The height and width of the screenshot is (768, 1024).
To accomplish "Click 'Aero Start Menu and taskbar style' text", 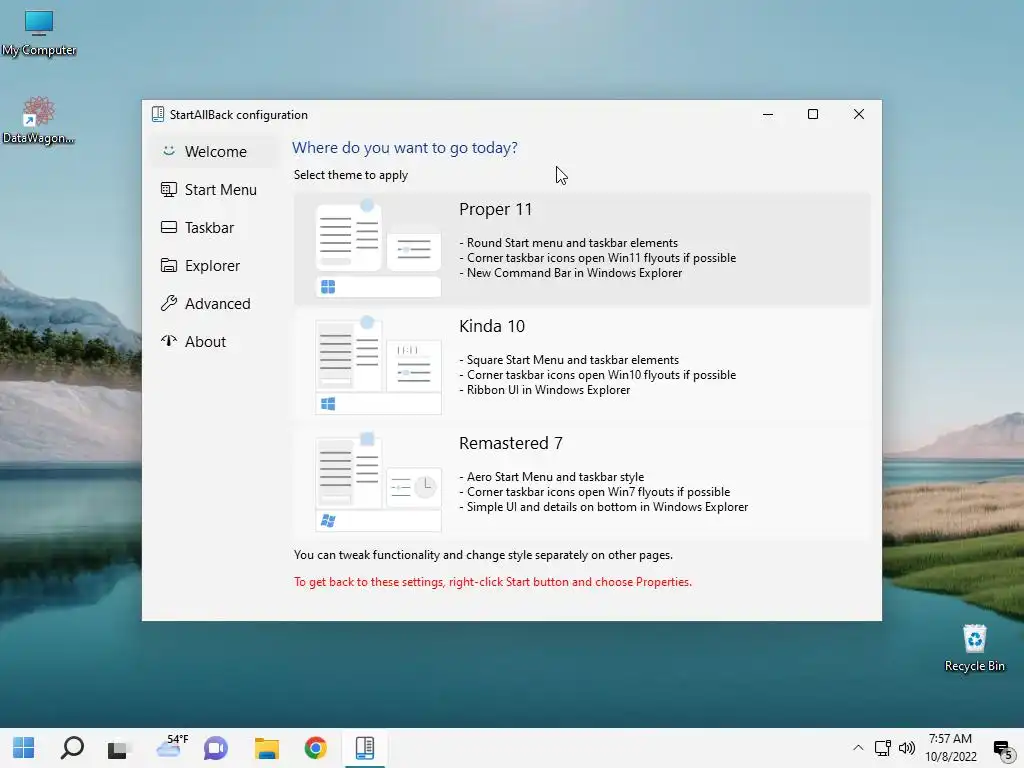I will coord(555,477).
